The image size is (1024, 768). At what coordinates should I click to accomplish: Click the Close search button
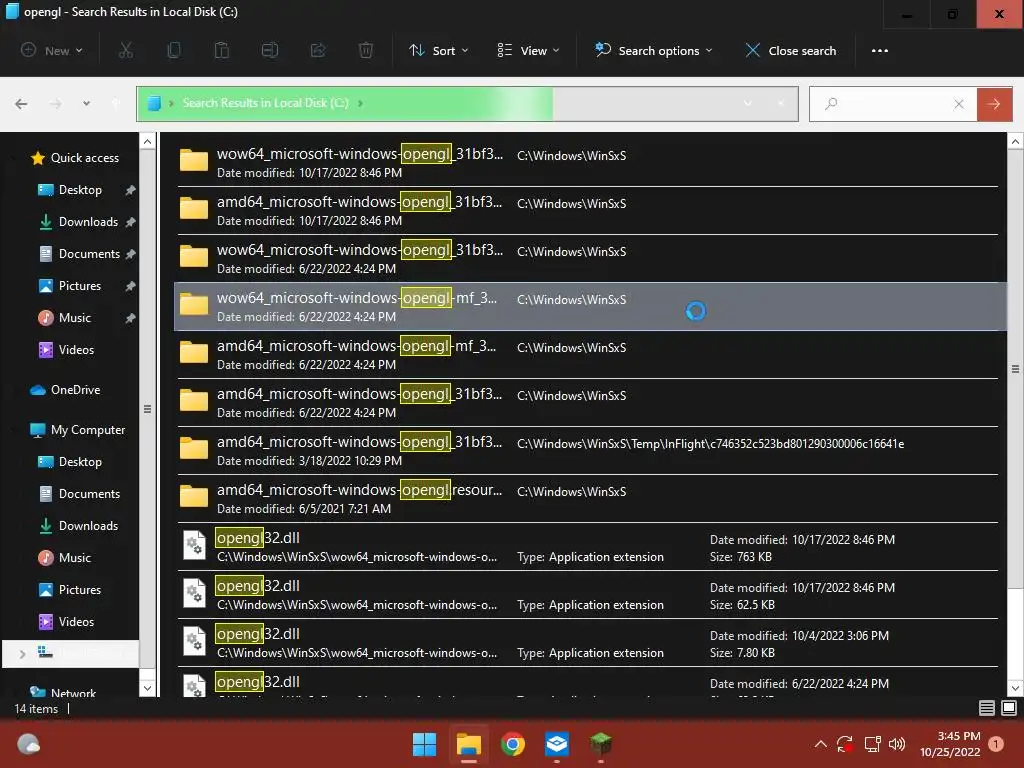791,50
